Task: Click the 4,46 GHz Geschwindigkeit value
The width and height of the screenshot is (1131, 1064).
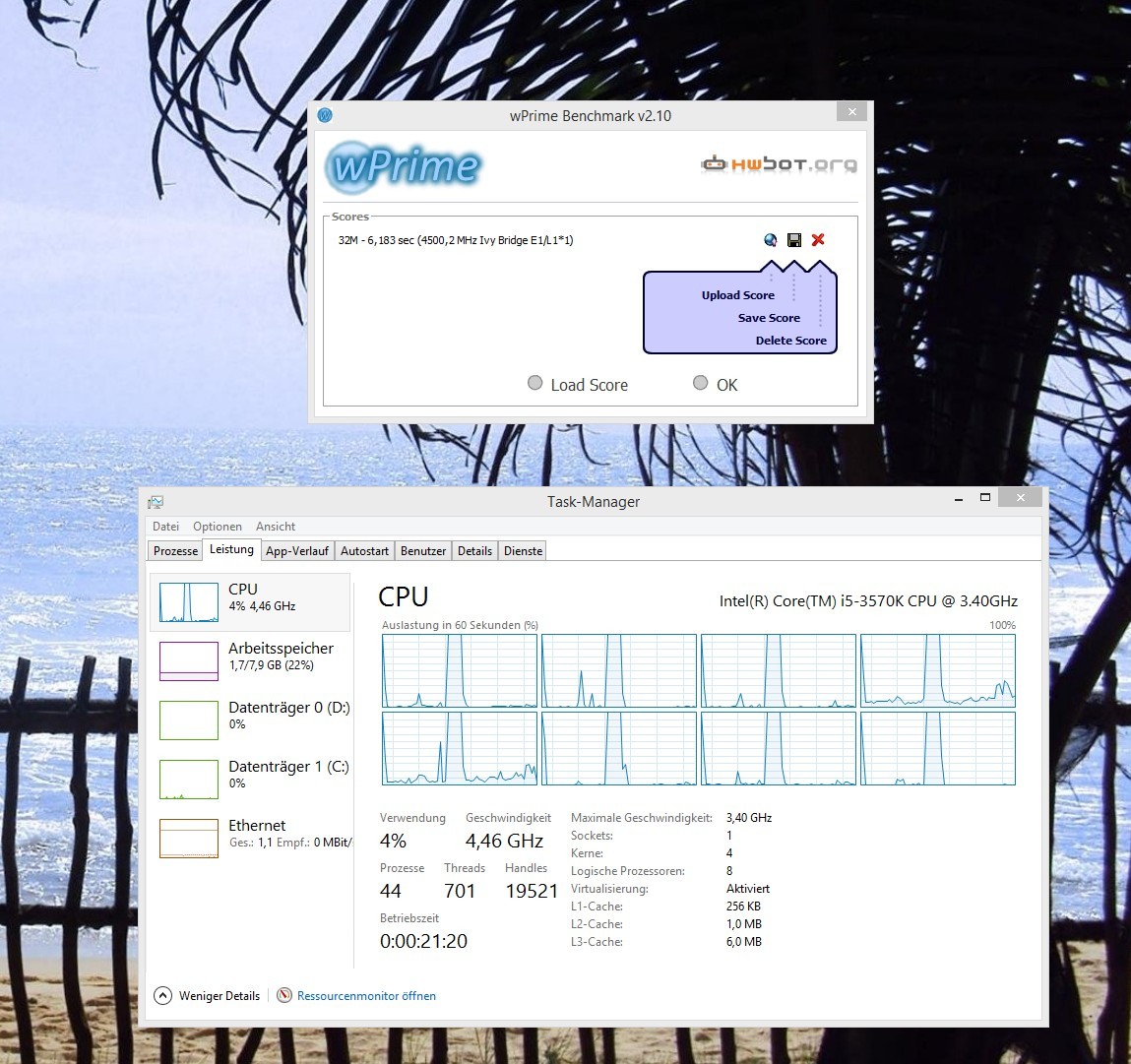Action: (x=504, y=842)
